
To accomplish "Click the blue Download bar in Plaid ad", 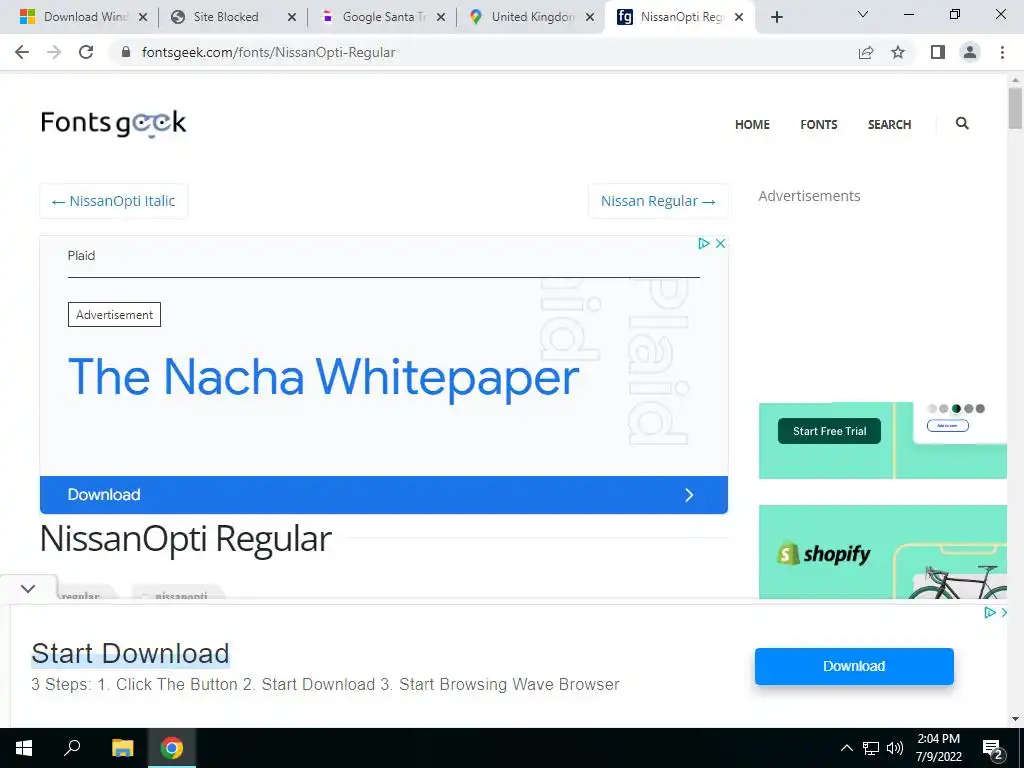I will 384,495.
